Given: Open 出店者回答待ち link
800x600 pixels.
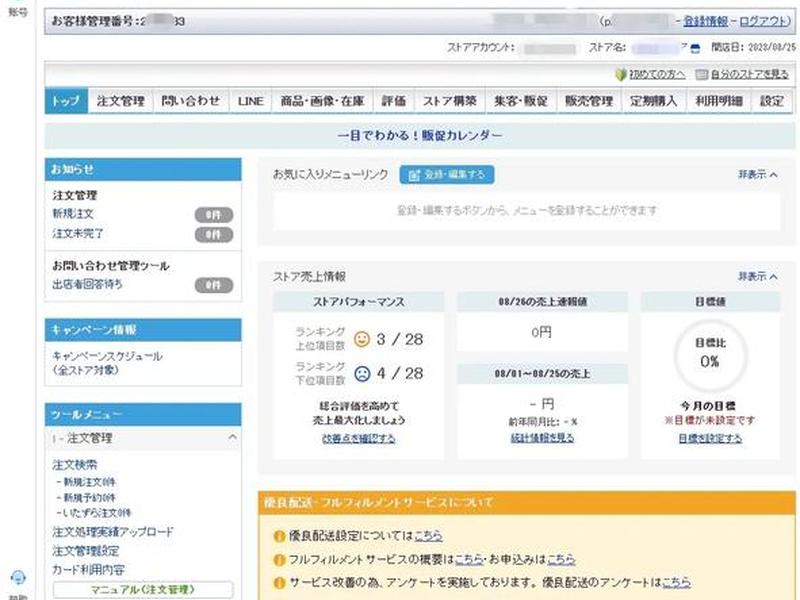Looking at the screenshot, I should [x=87, y=284].
